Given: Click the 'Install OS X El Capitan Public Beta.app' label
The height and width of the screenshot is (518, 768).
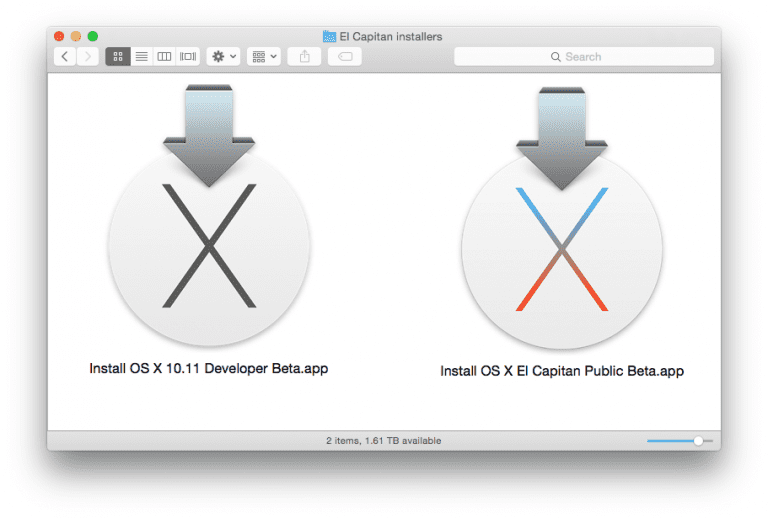Looking at the screenshot, I should click(562, 371).
